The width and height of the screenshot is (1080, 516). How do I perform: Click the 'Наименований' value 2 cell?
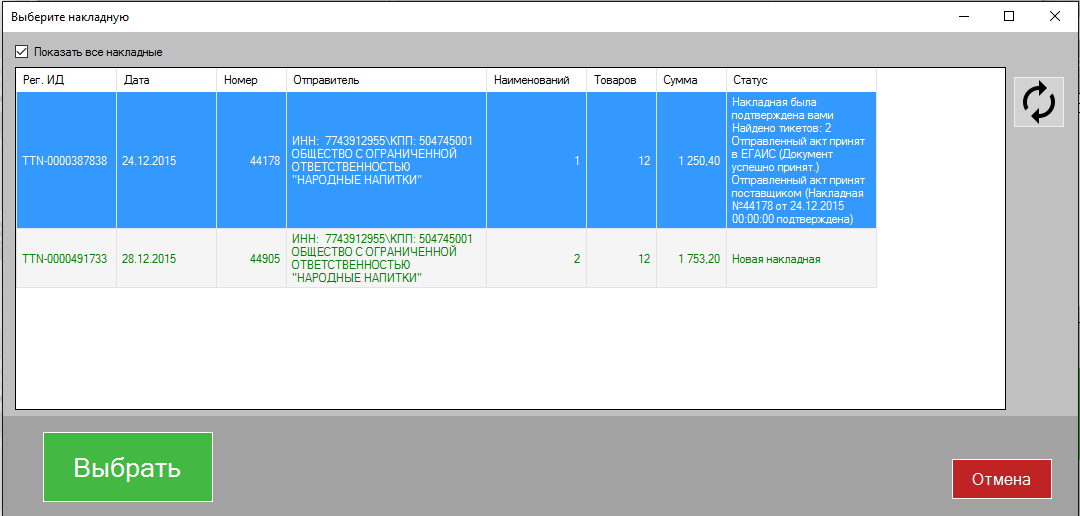click(537, 258)
